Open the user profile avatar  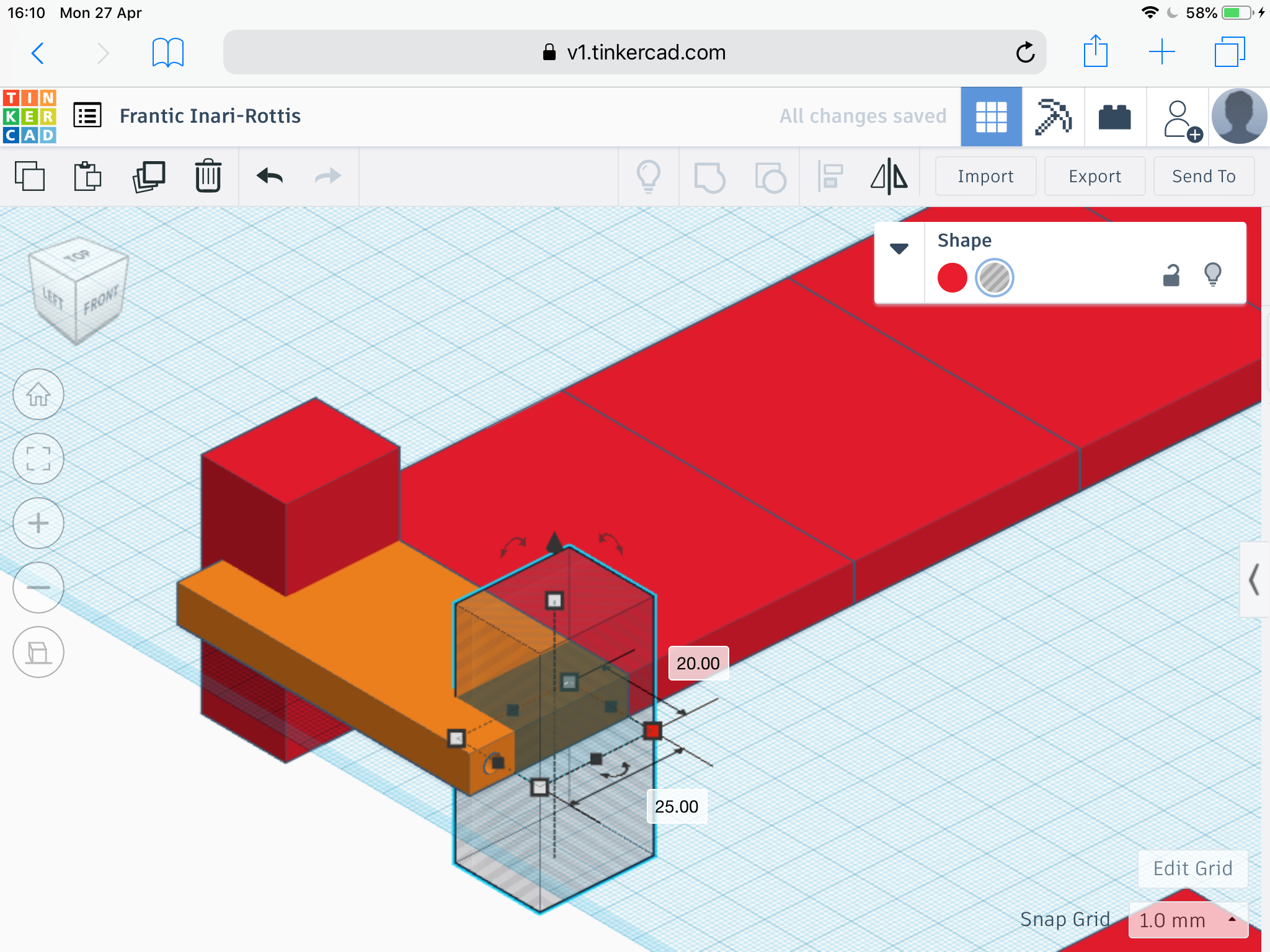(1239, 117)
